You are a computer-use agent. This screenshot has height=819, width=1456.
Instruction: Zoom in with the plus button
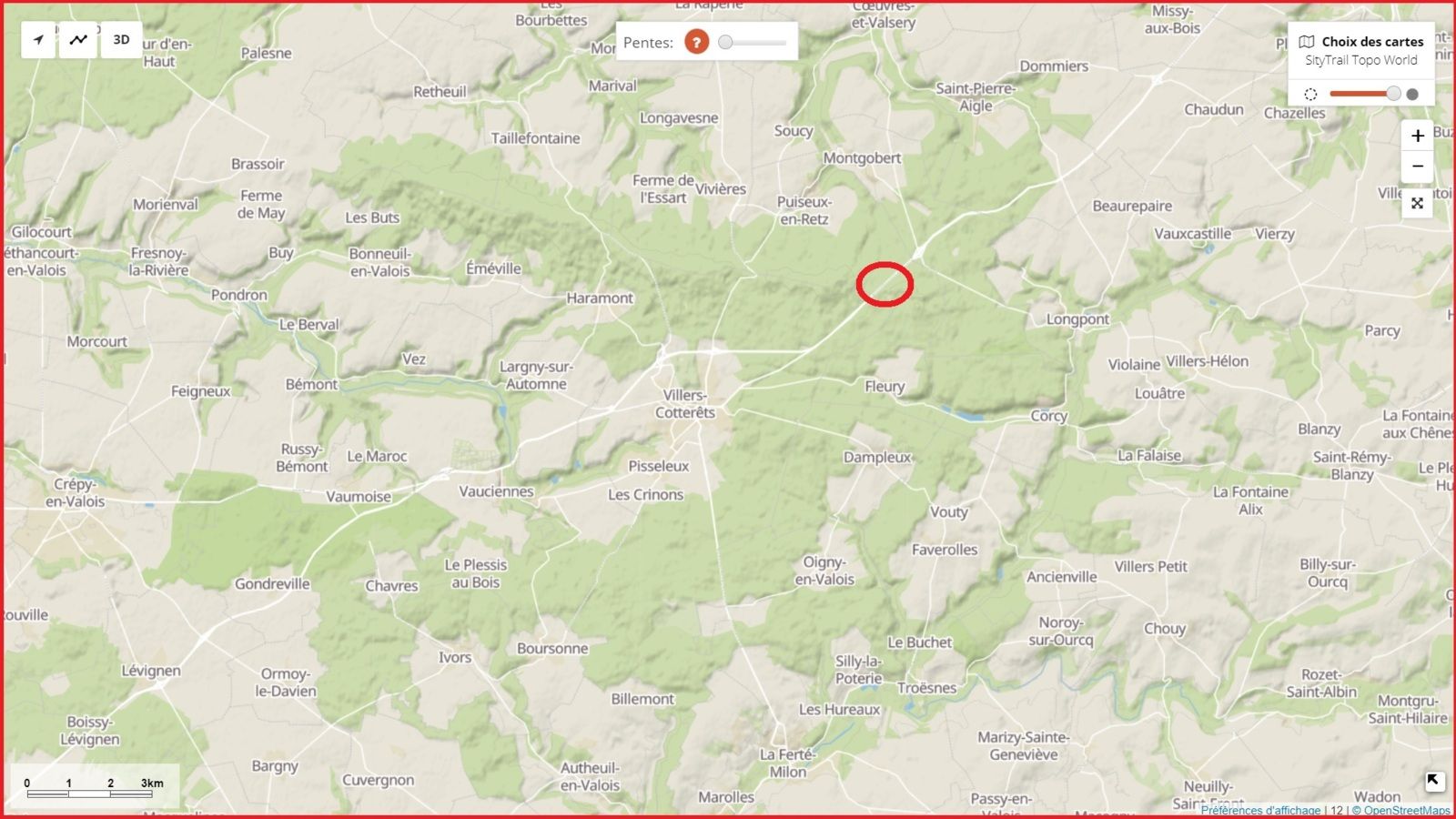pos(1417,136)
